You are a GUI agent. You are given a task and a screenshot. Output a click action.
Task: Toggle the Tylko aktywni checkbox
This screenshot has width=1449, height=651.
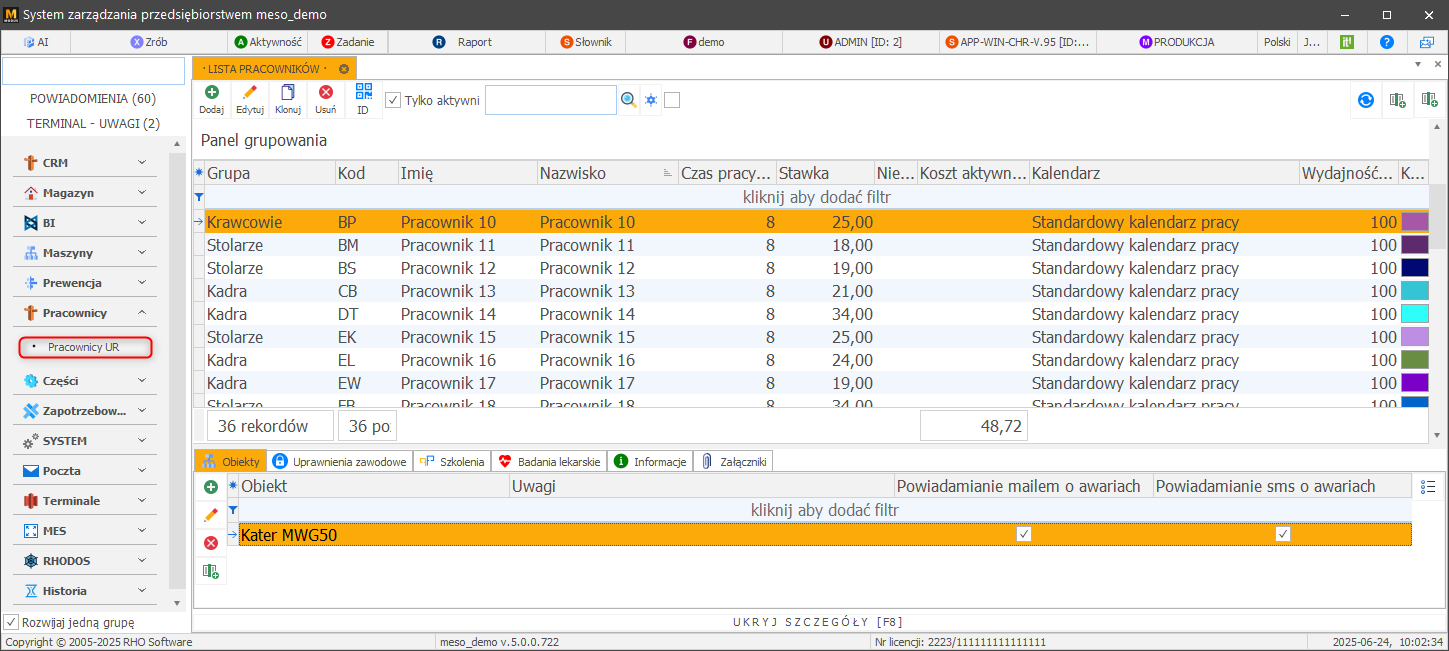[x=393, y=100]
